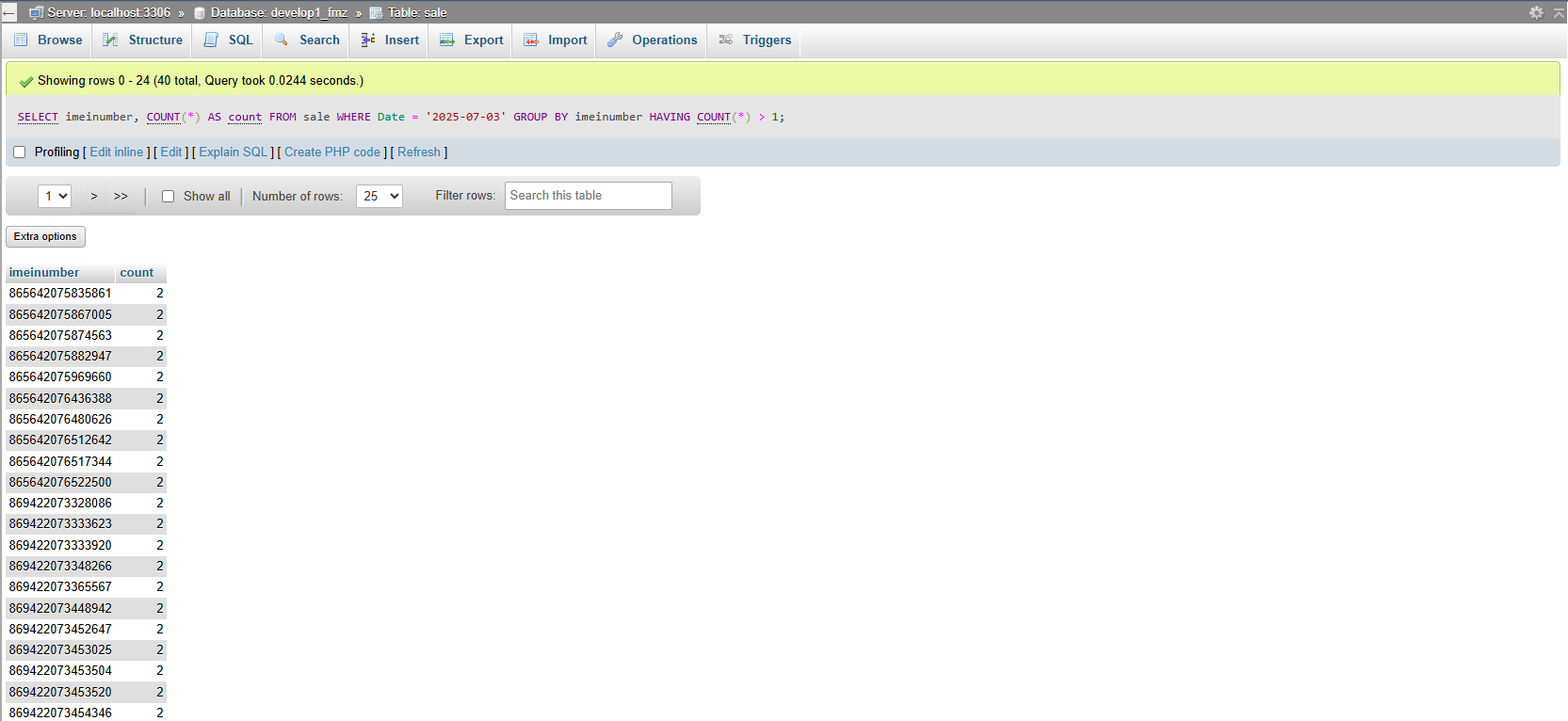Screen dimensions: 1568x721
Task: Sort by the imeinumber column header
Action: [44, 273]
